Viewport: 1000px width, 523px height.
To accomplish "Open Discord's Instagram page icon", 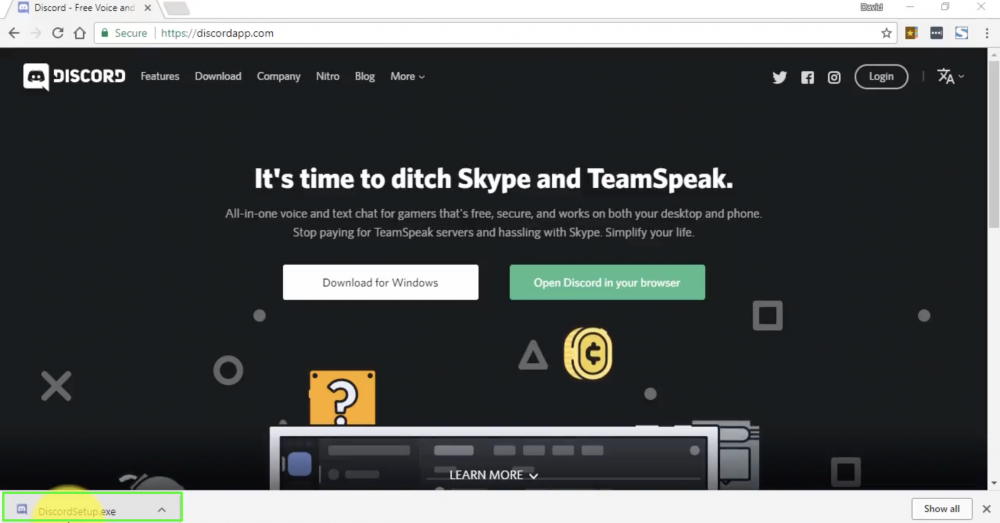I will tap(834, 77).
